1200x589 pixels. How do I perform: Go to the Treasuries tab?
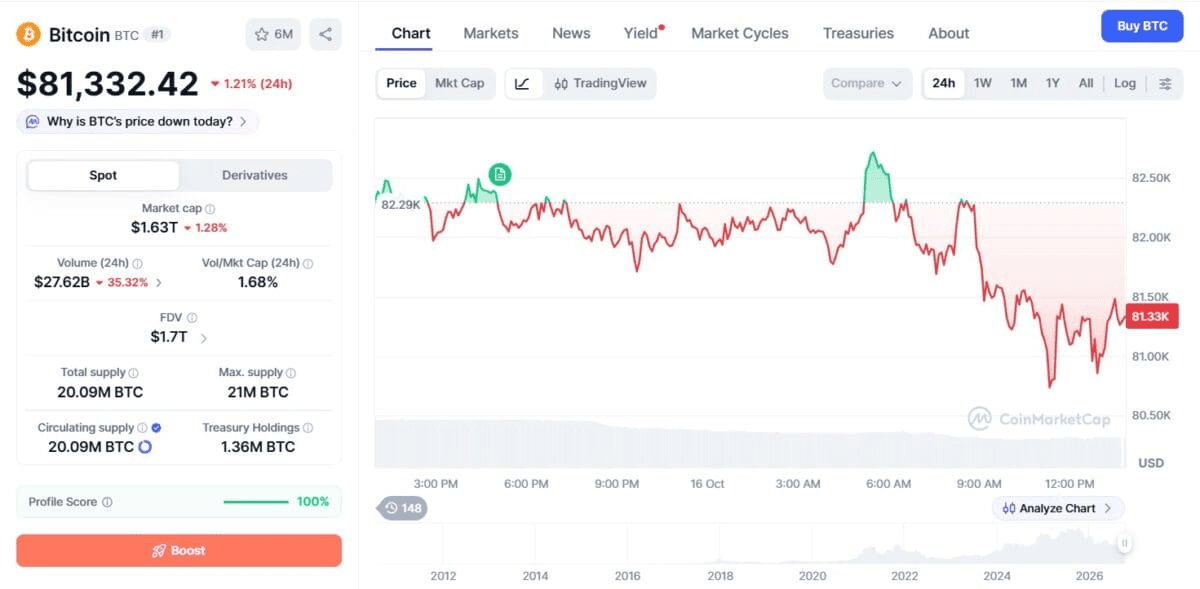(858, 33)
